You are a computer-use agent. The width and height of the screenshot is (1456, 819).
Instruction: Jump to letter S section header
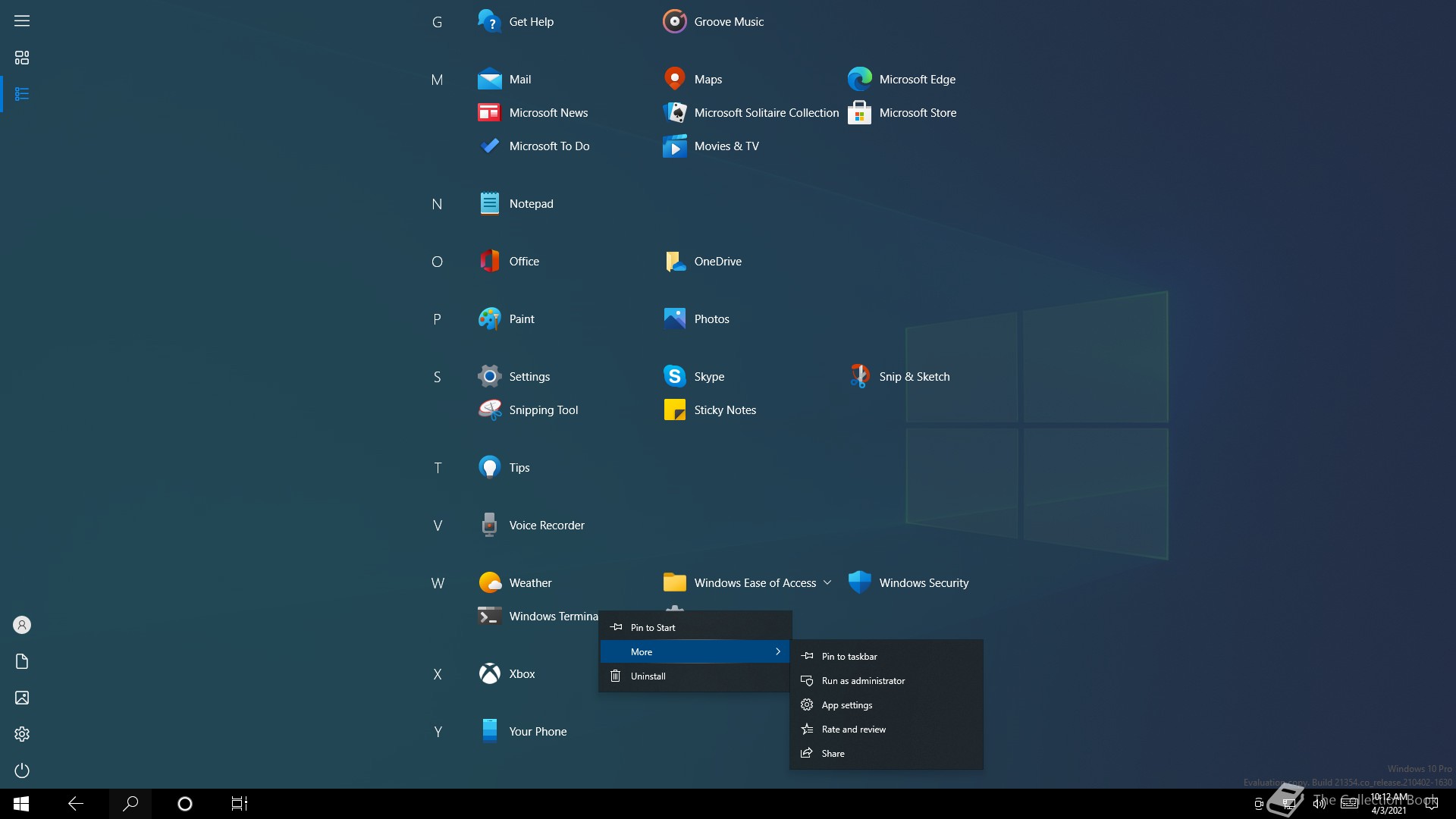click(x=437, y=377)
